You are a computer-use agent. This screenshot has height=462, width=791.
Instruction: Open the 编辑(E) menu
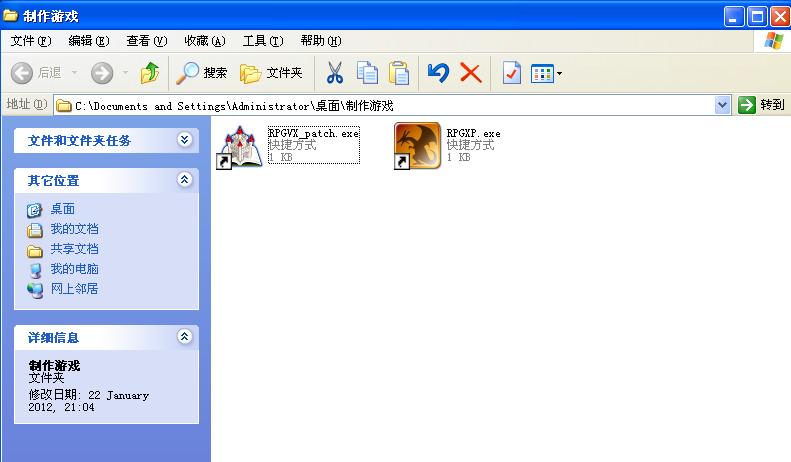point(89,41)
